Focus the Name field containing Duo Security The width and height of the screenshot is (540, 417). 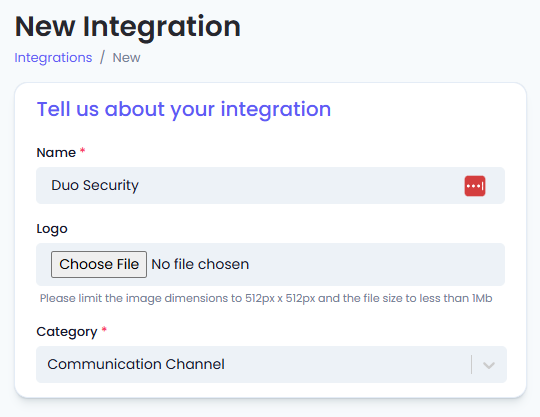(270, 186)
